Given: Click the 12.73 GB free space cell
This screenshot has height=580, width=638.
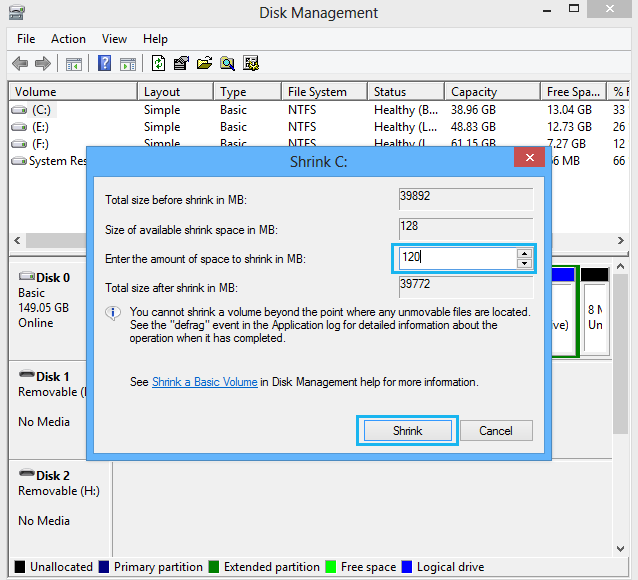Looking at the screenshot, I should click(569, 127).
